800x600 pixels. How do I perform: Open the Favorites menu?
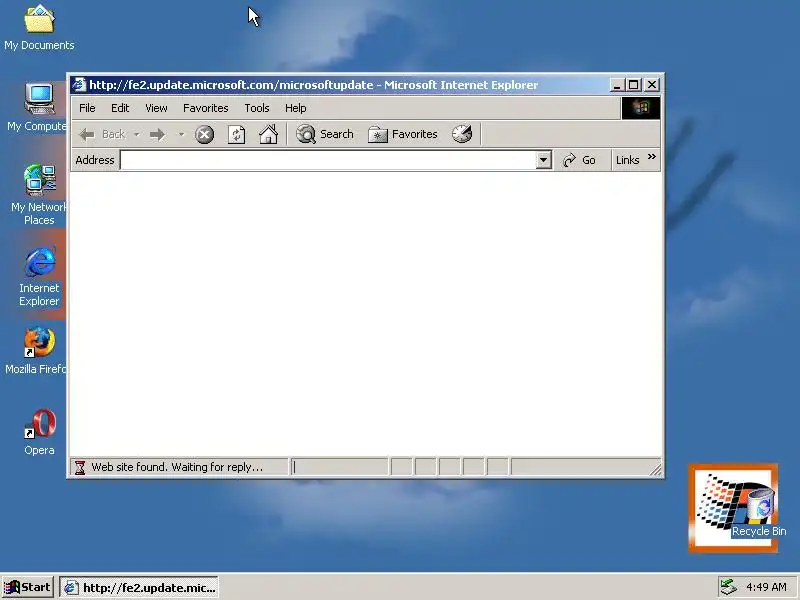pos(206,108)
